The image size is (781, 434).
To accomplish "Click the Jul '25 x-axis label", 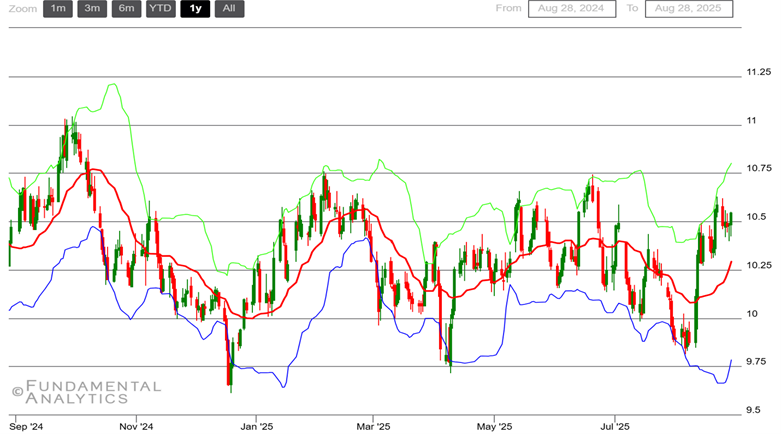I will click(613, 426).
